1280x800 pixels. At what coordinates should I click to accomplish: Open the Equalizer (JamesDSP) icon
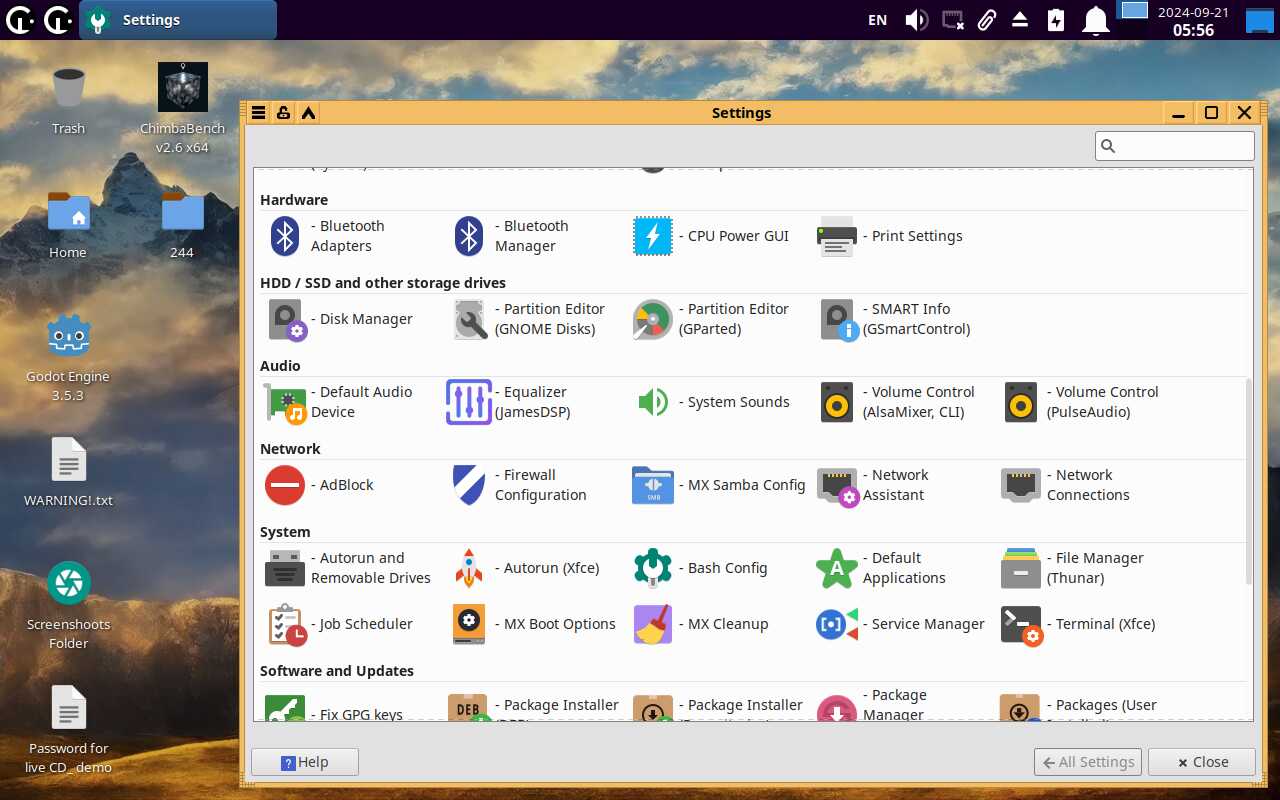pyautogui.click(x=469, y=402)
